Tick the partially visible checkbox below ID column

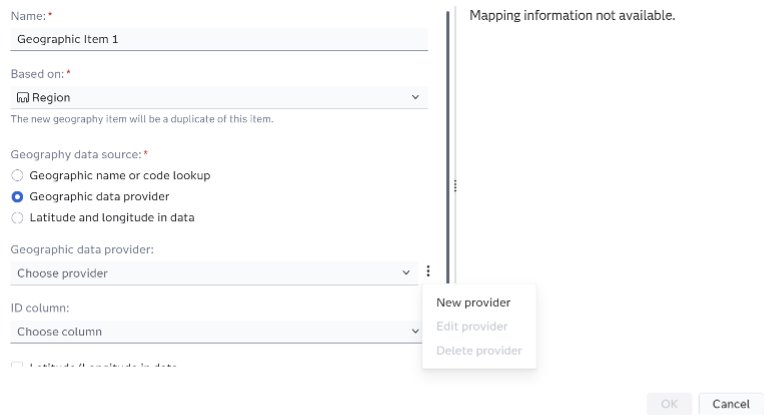tap(17, 366)
